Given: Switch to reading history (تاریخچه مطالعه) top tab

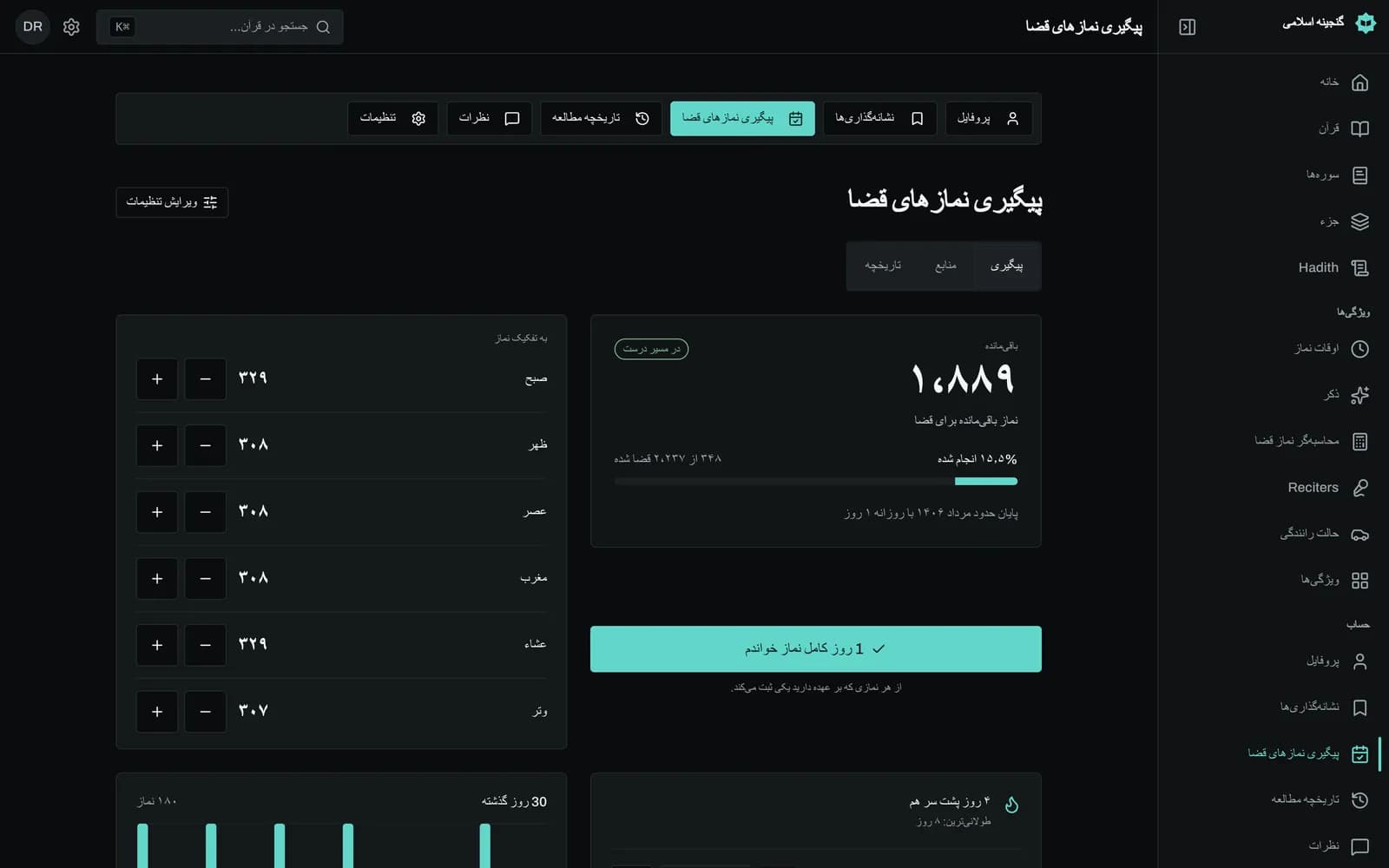Looking at the screenshot, I should tap(601, 118).
